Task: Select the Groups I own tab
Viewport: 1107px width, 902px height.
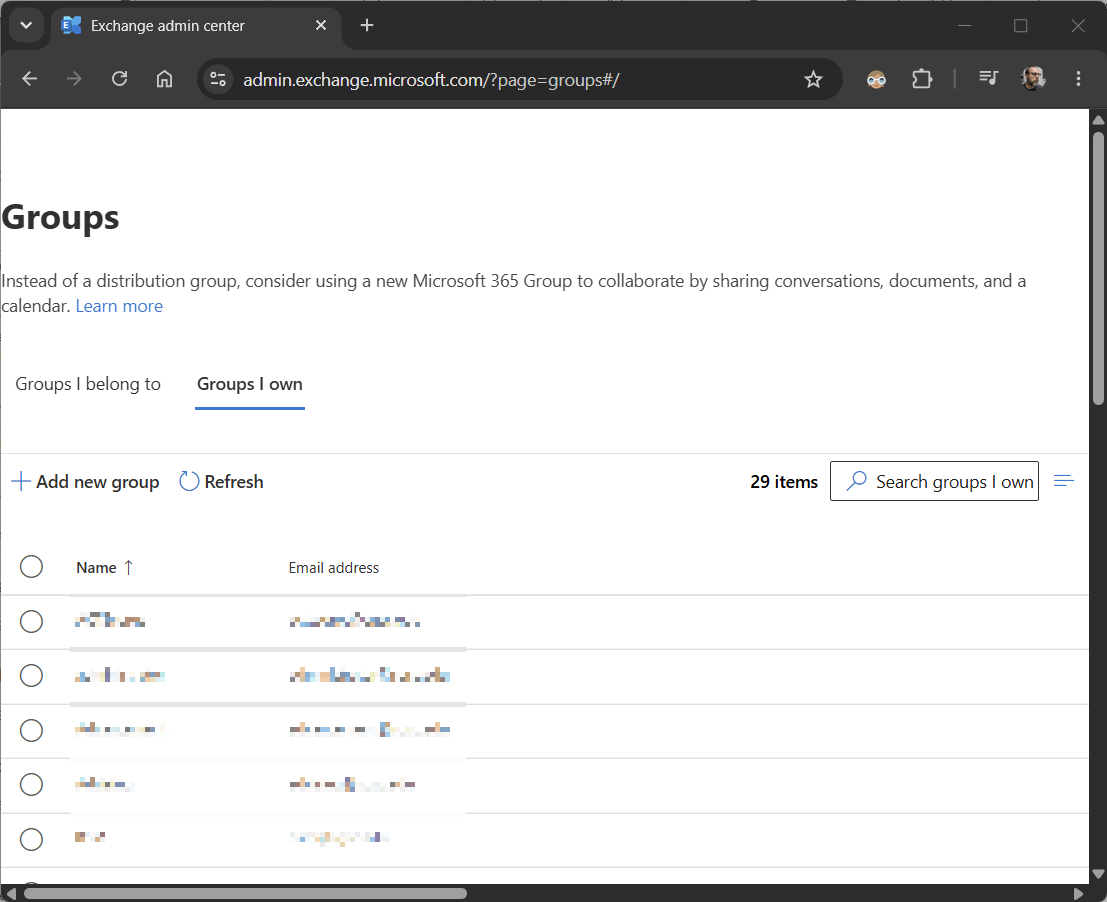Action: tap(250, 384)
